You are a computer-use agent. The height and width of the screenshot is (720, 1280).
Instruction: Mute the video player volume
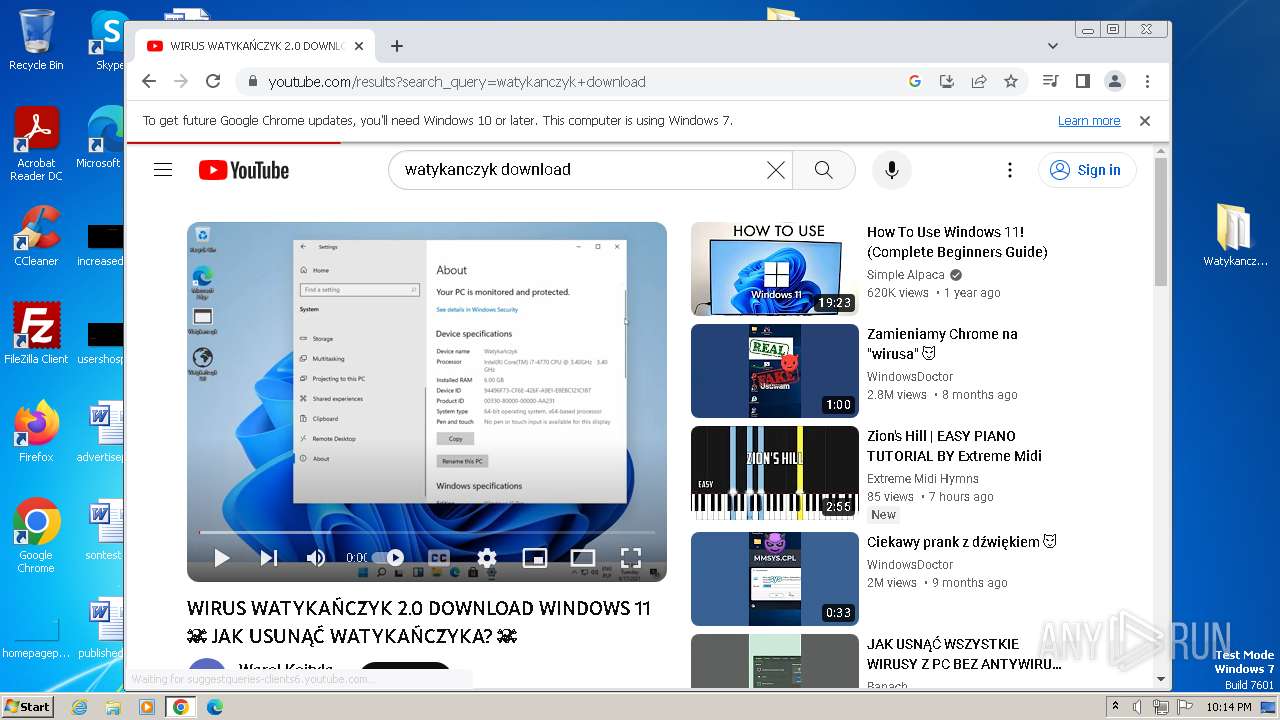click(x=316, y=558)
